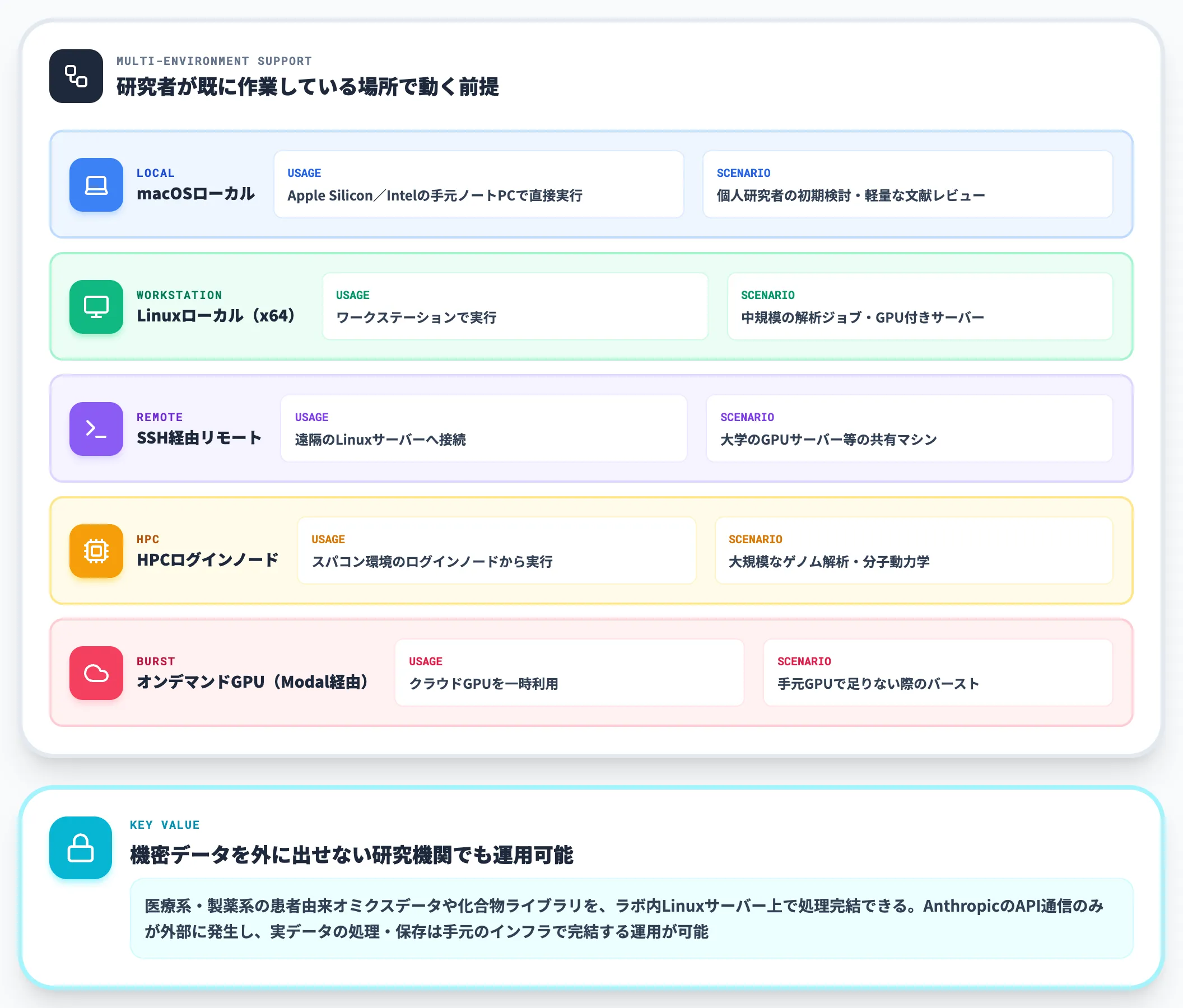Click the WORKSTATION category label
Viewport: 1183px width, 1008px height.
click(179, 296)
